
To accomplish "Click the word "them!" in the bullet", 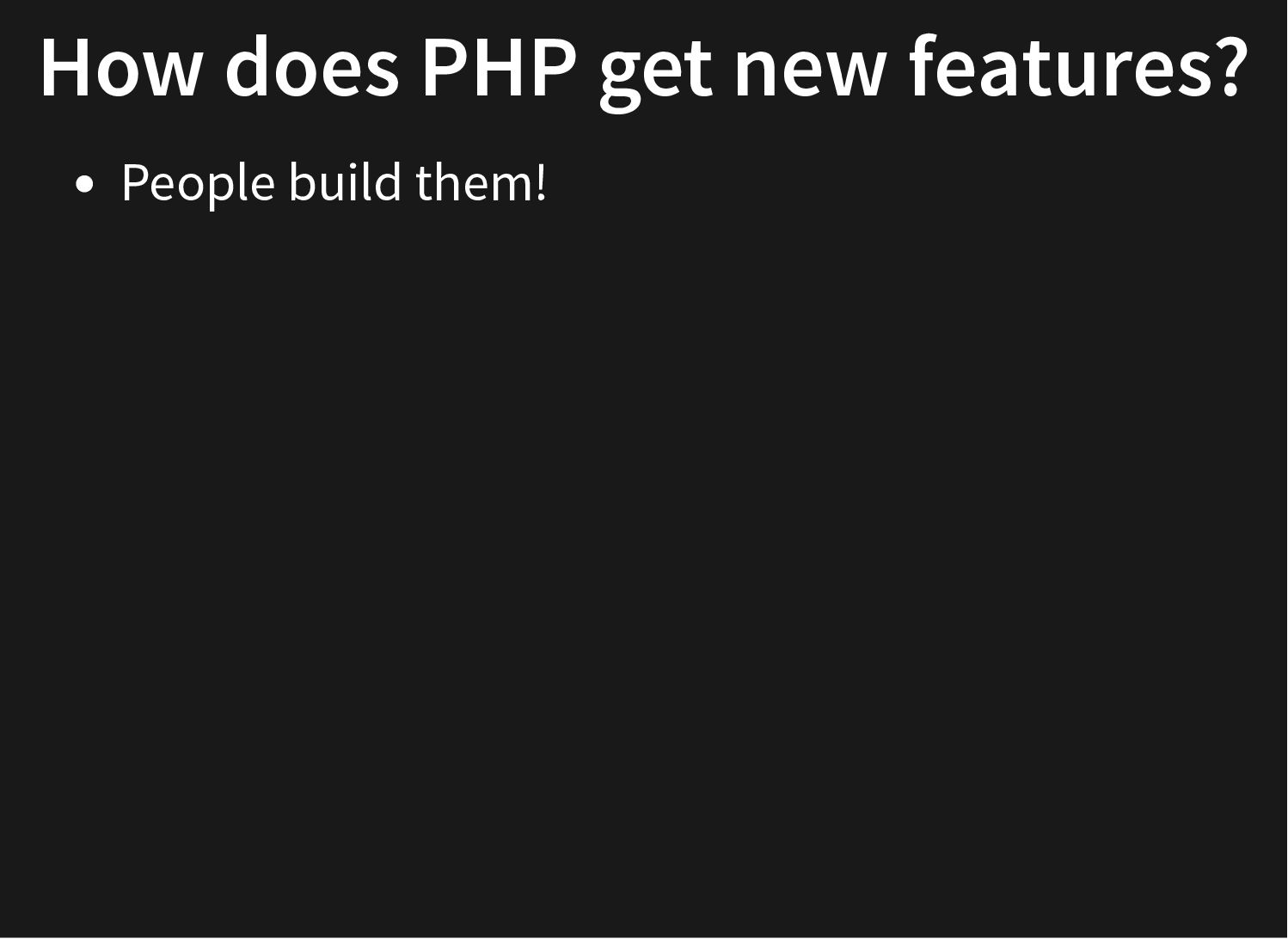I will pos(481,181).
